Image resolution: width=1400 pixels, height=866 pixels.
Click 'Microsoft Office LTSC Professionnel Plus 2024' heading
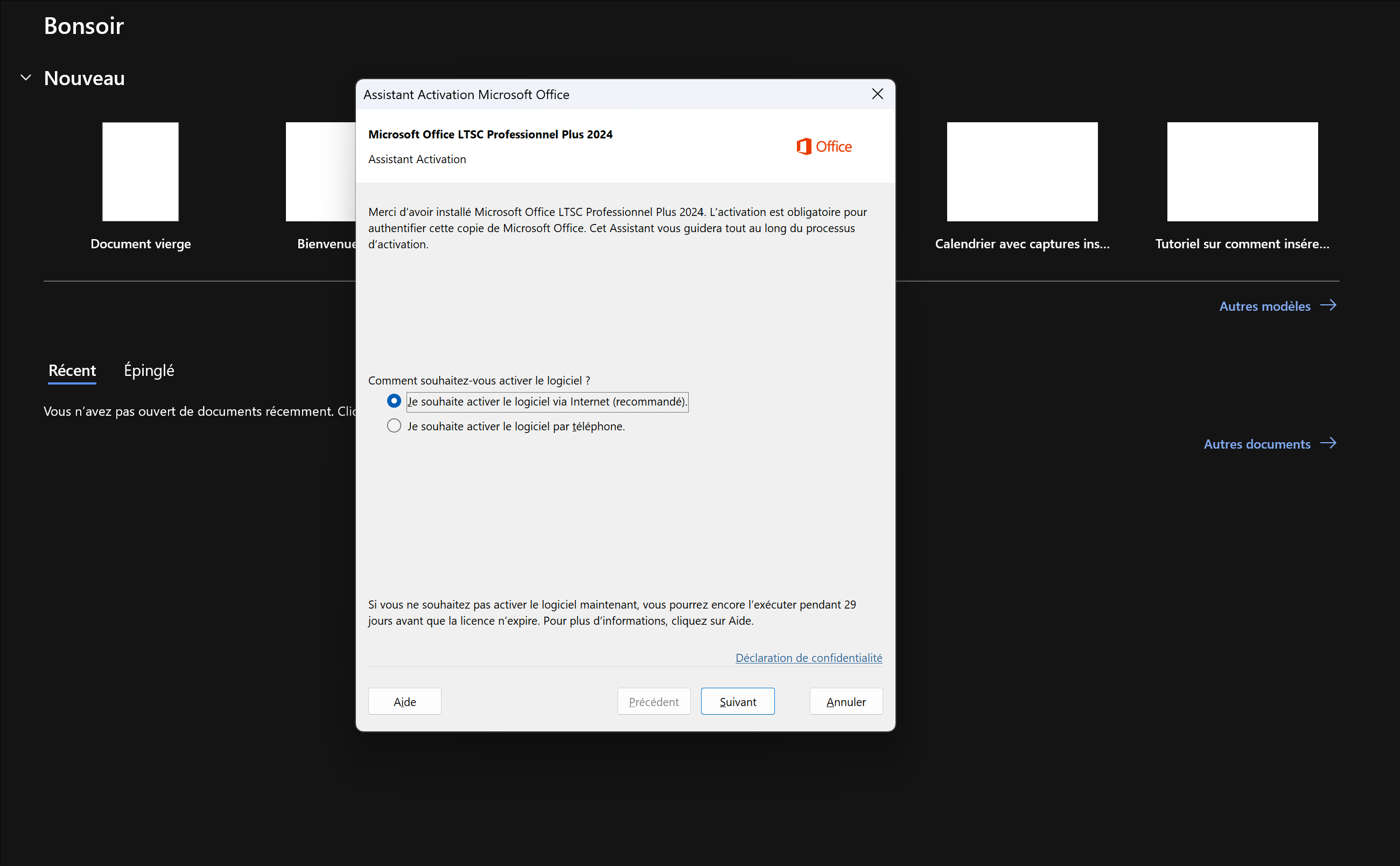(490, 134)
